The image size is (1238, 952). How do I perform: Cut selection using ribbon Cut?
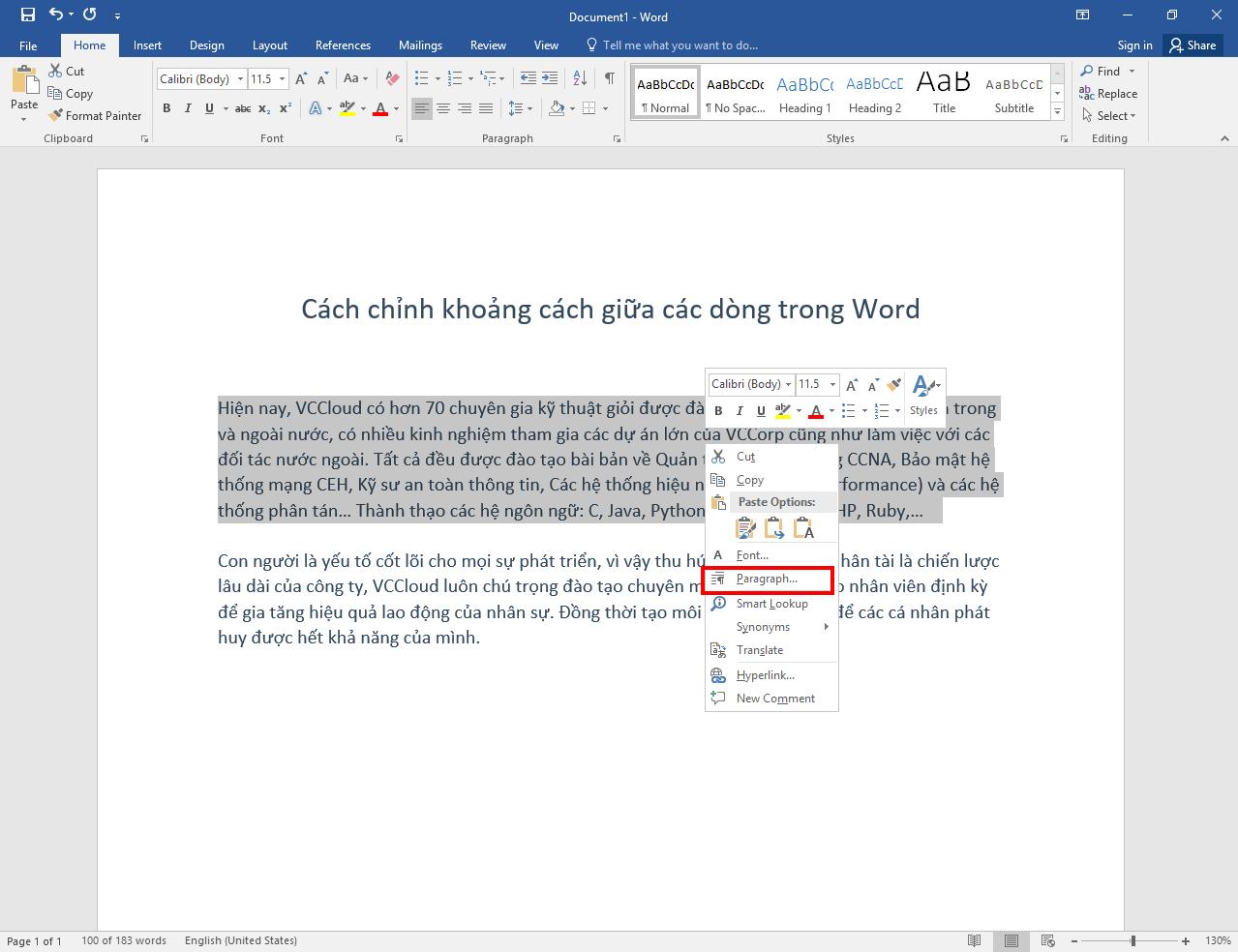[66, 71]
